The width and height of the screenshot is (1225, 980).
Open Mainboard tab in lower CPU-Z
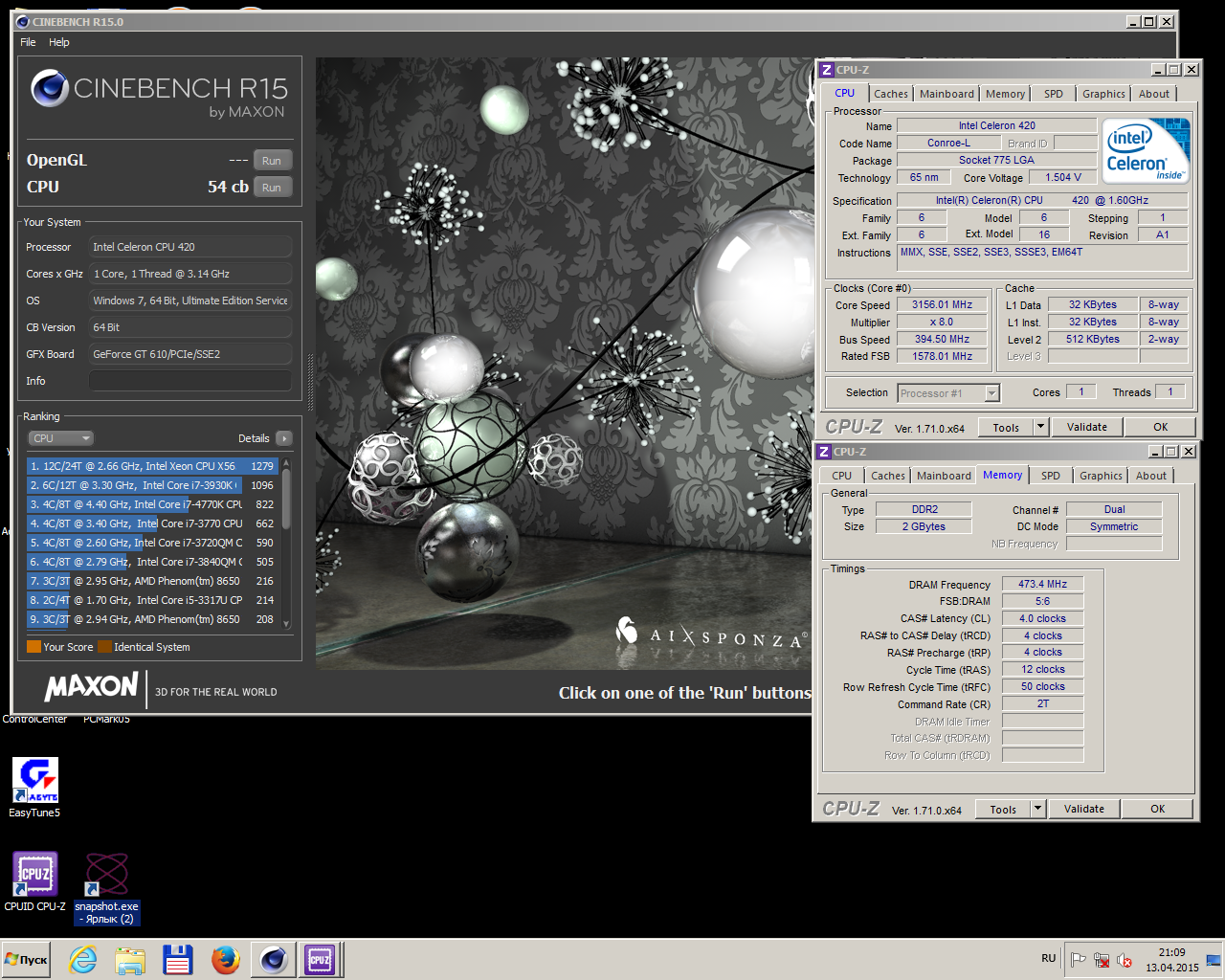coord(944,476)
